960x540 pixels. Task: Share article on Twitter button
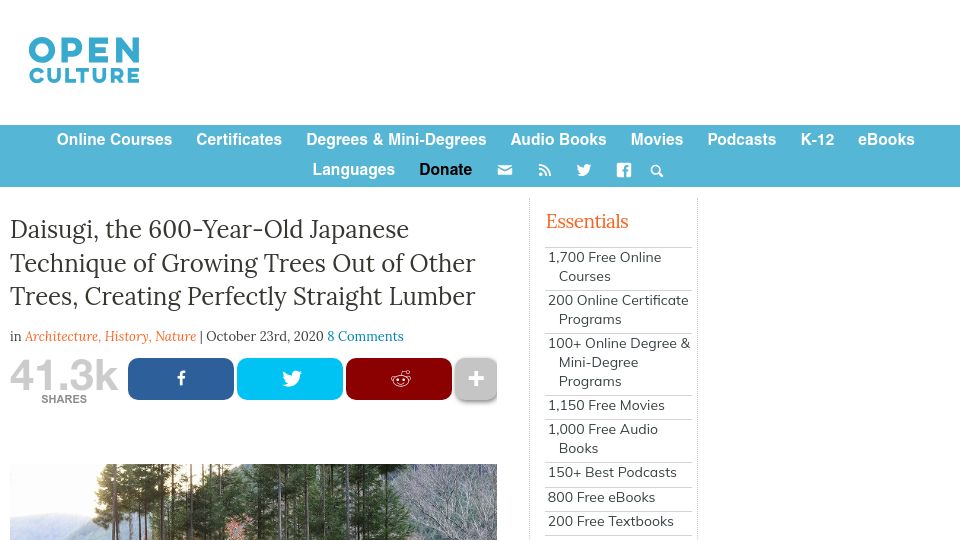pos(290,379)
